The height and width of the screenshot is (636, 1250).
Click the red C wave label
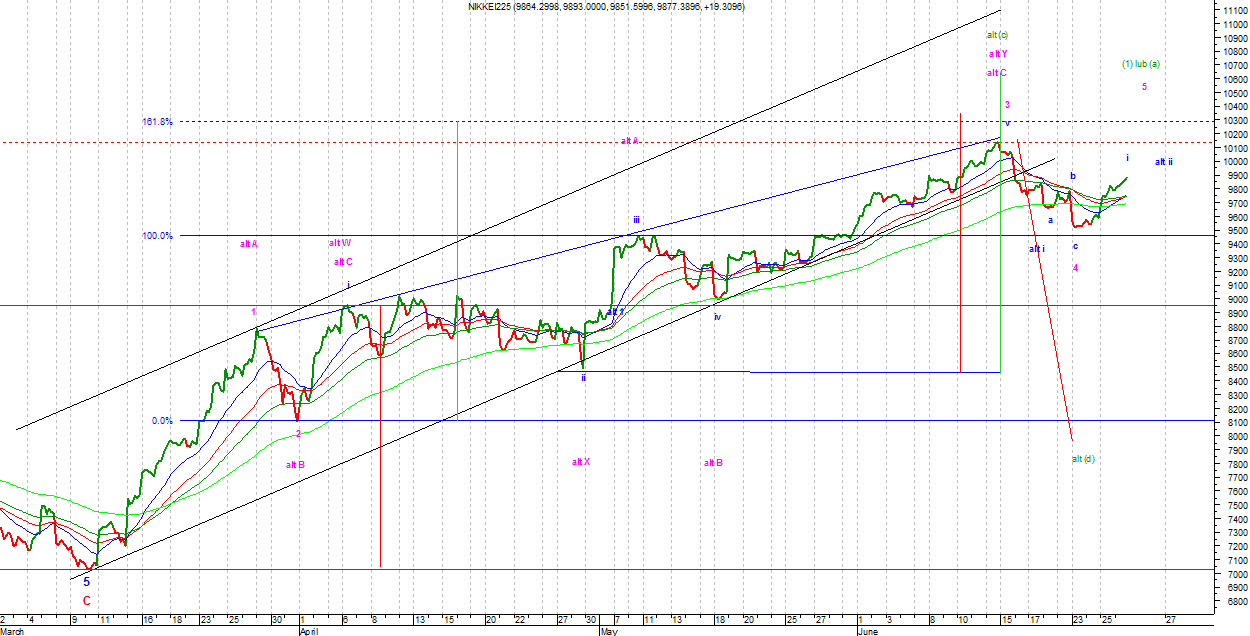tap(86, 601)
